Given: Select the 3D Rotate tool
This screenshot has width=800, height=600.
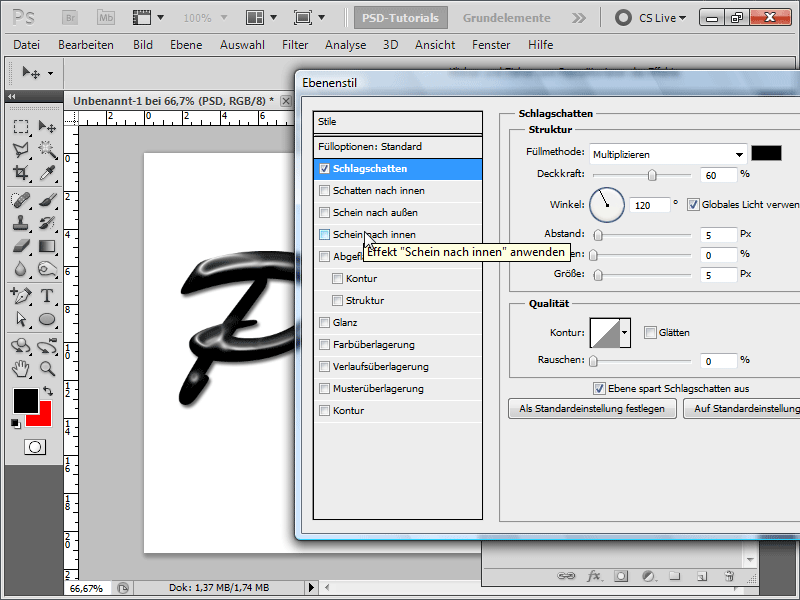Looking at the screenshot, I should 20,345.
